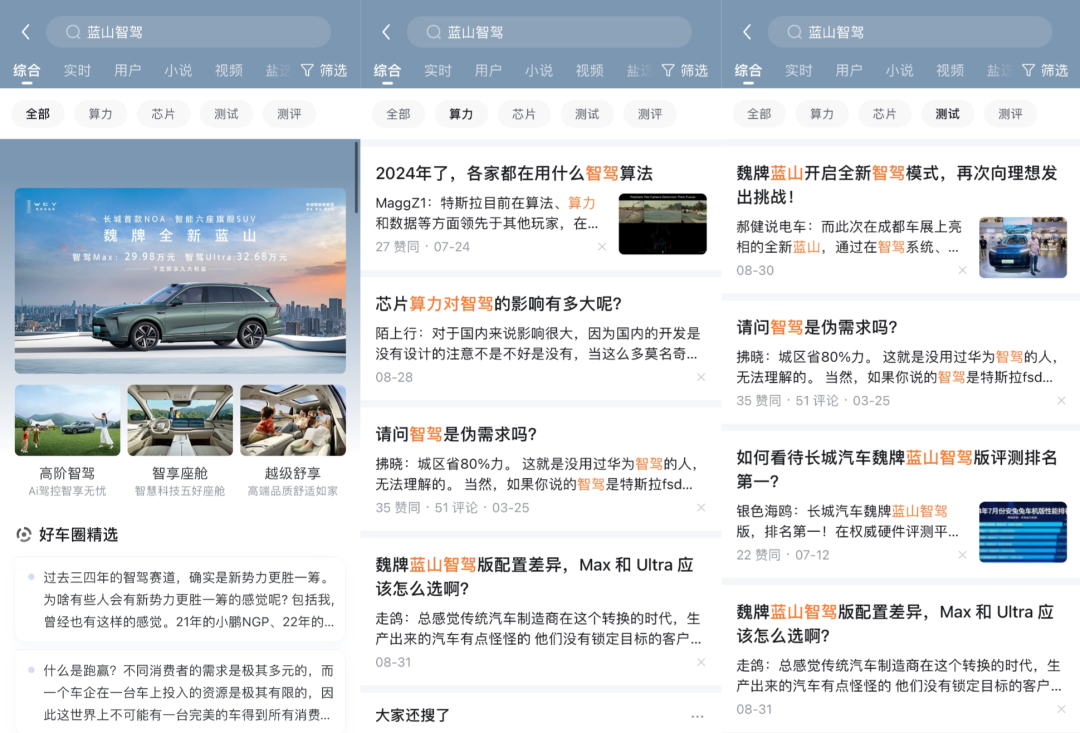Tap the back arrow on the left screen
The height and width of the screenshot is (733, 1080).
tap(25, 32)
